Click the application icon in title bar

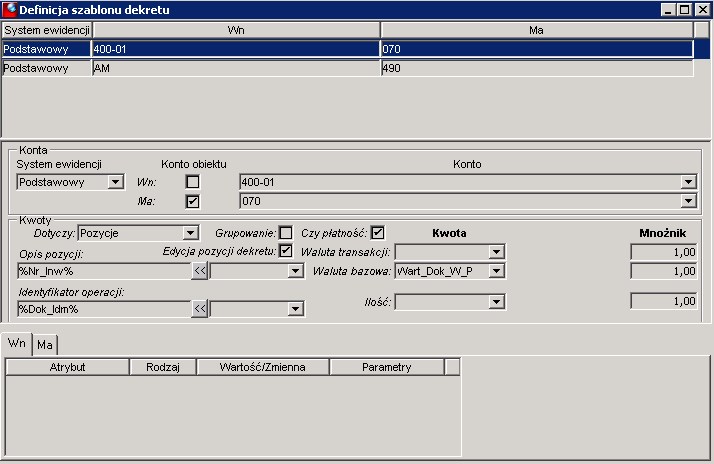(x=10, y=10)
